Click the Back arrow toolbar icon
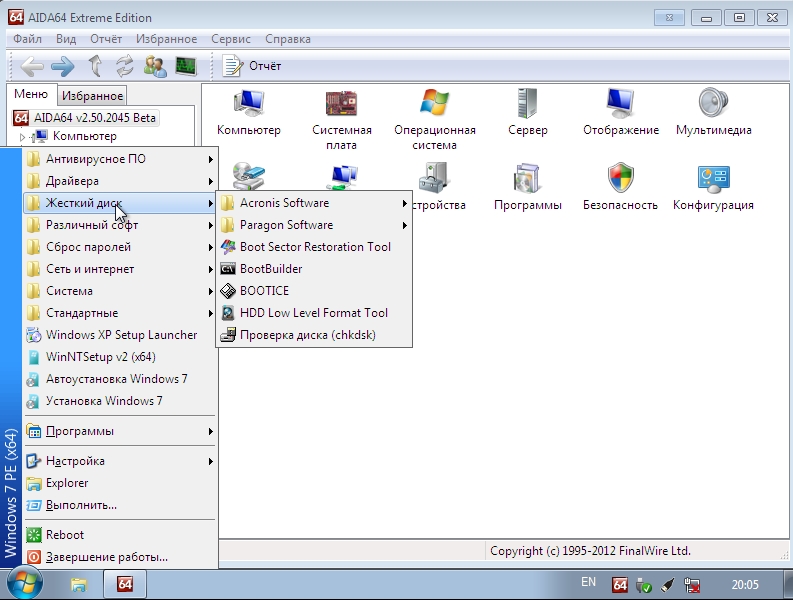 coord(32,66)
